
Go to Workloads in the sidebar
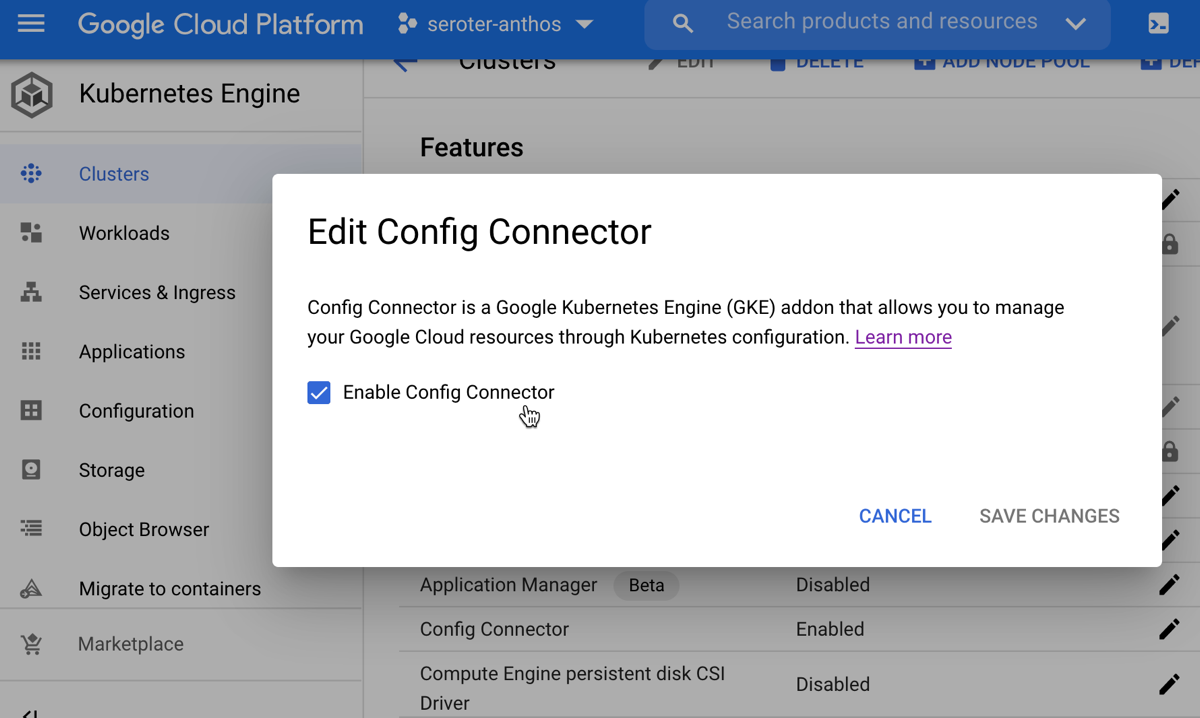coord(124,233)
